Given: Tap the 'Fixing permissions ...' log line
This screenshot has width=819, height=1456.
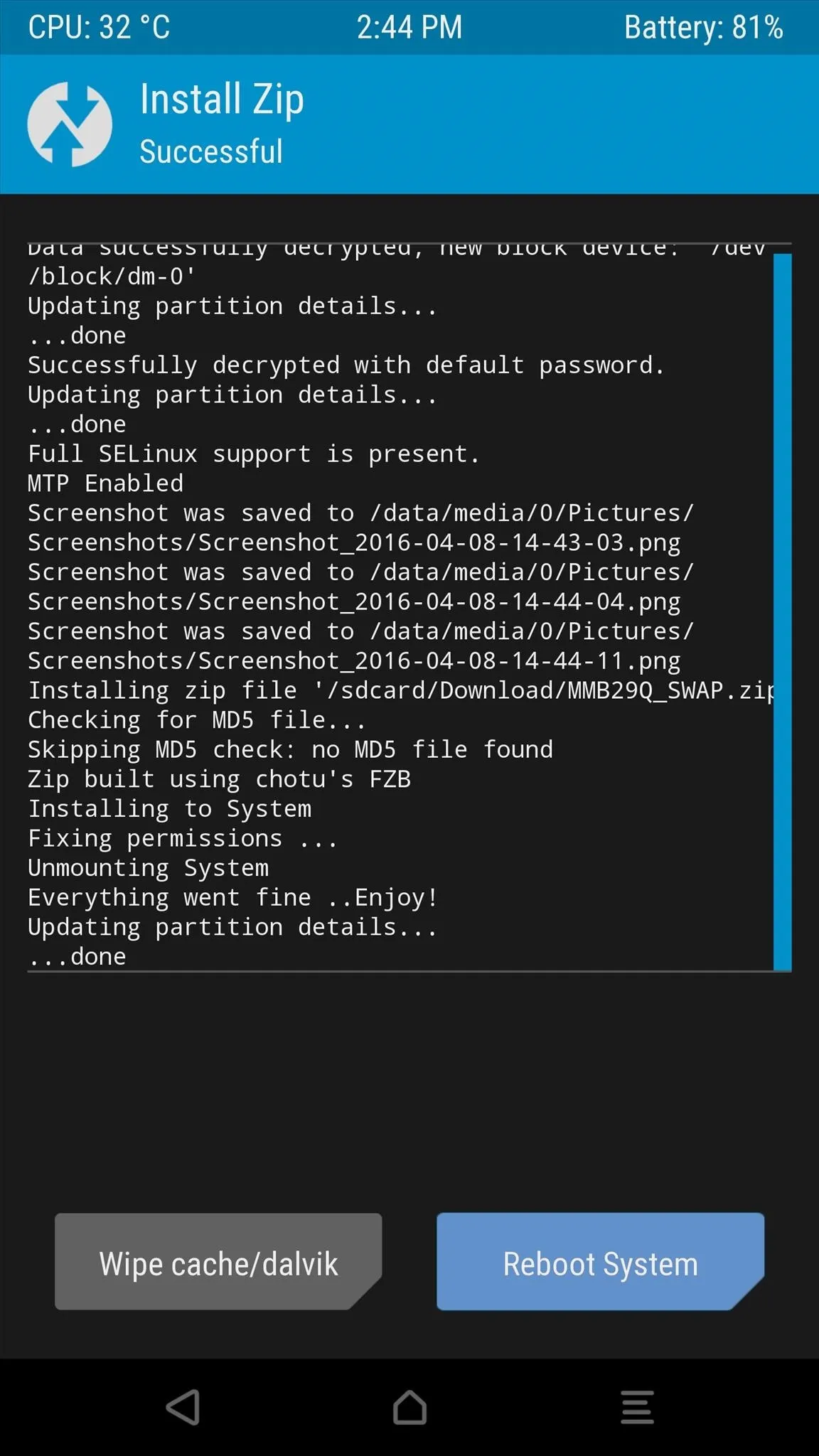Looking at the screenshot, I should (x=182, y=839).
